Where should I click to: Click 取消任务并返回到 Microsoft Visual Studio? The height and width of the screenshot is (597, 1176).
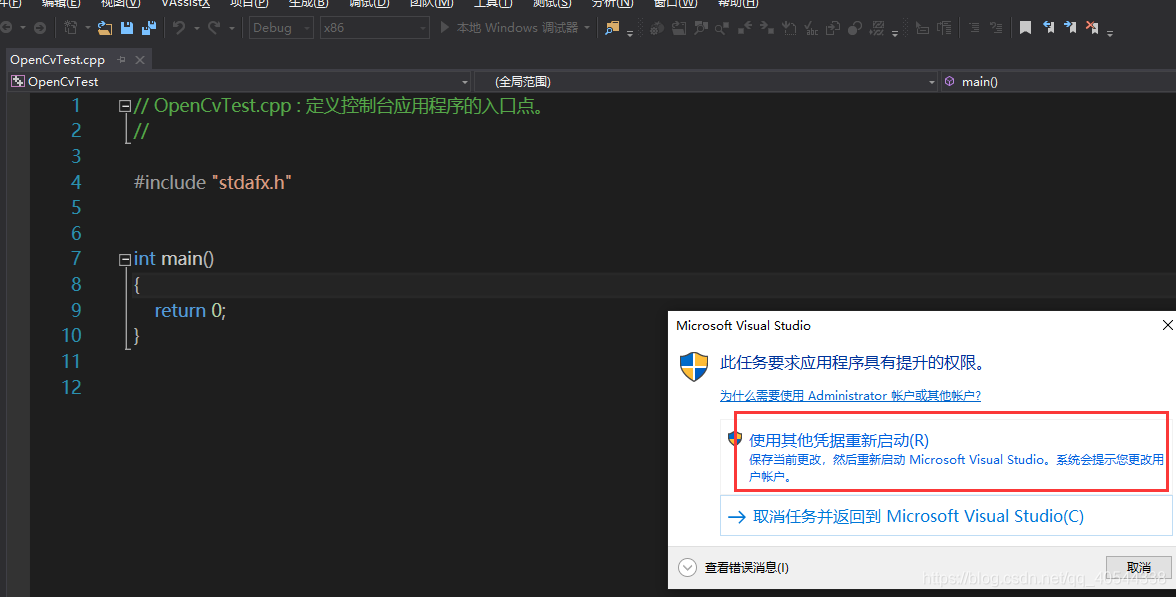click(x=905, y=515)
